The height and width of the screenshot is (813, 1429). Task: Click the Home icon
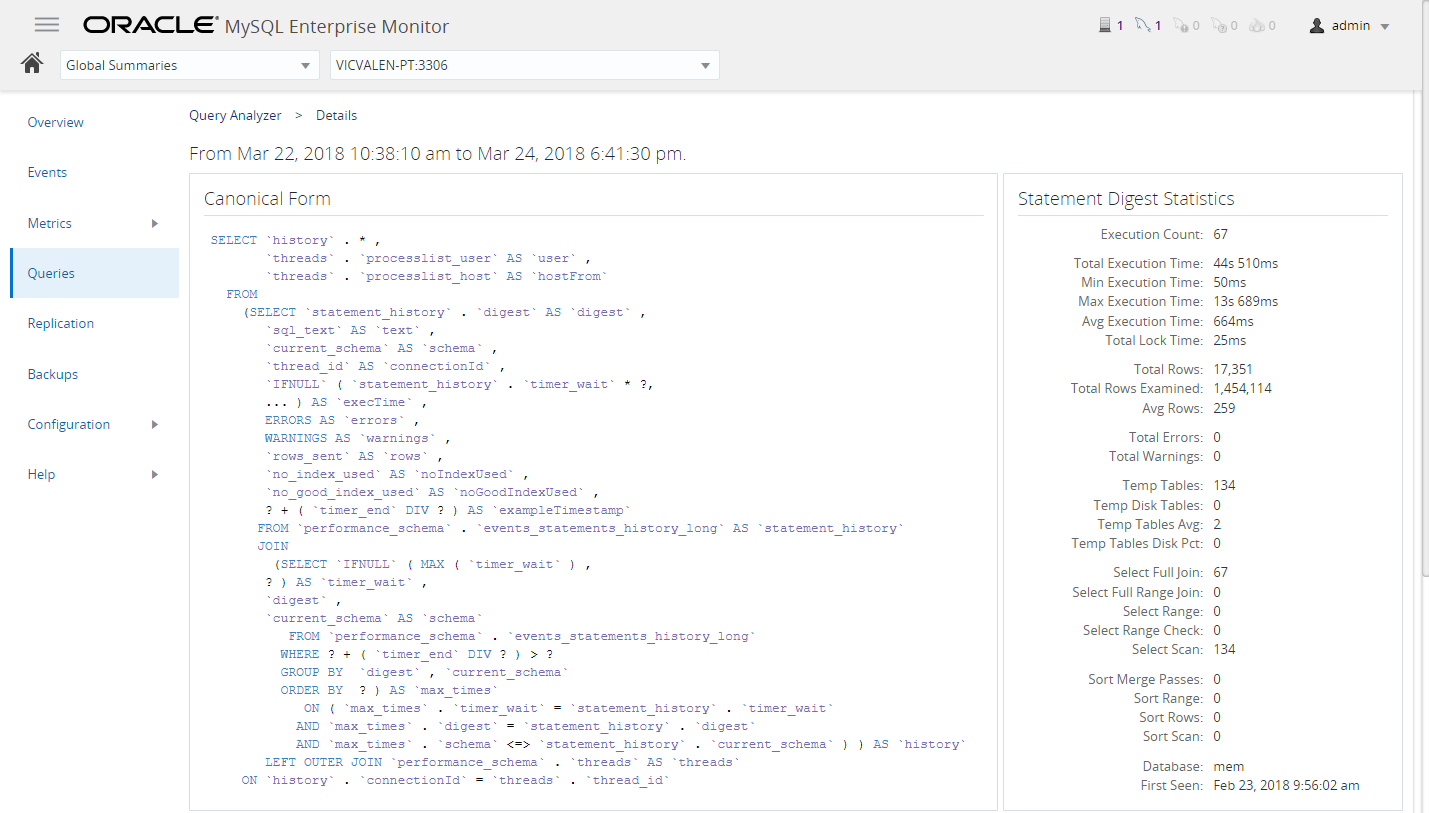31,62
